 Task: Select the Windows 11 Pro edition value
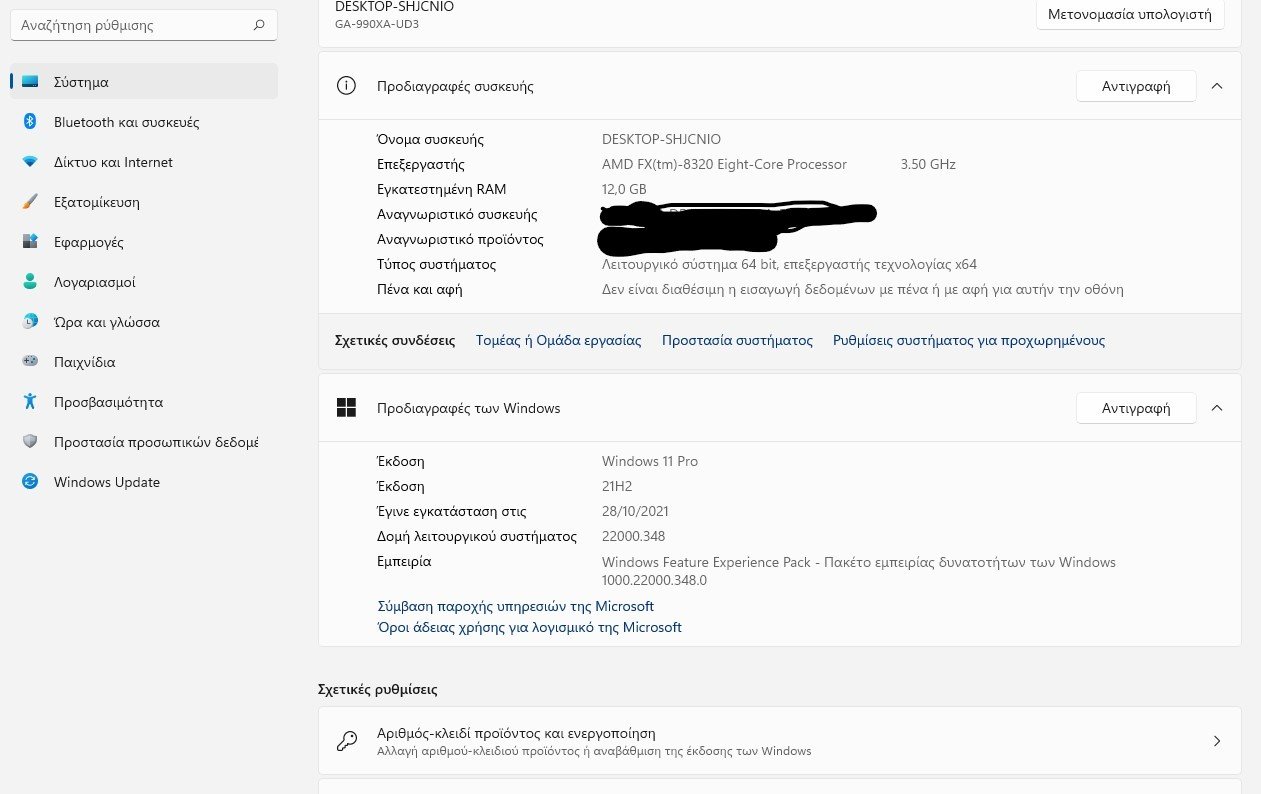point(650,461)
